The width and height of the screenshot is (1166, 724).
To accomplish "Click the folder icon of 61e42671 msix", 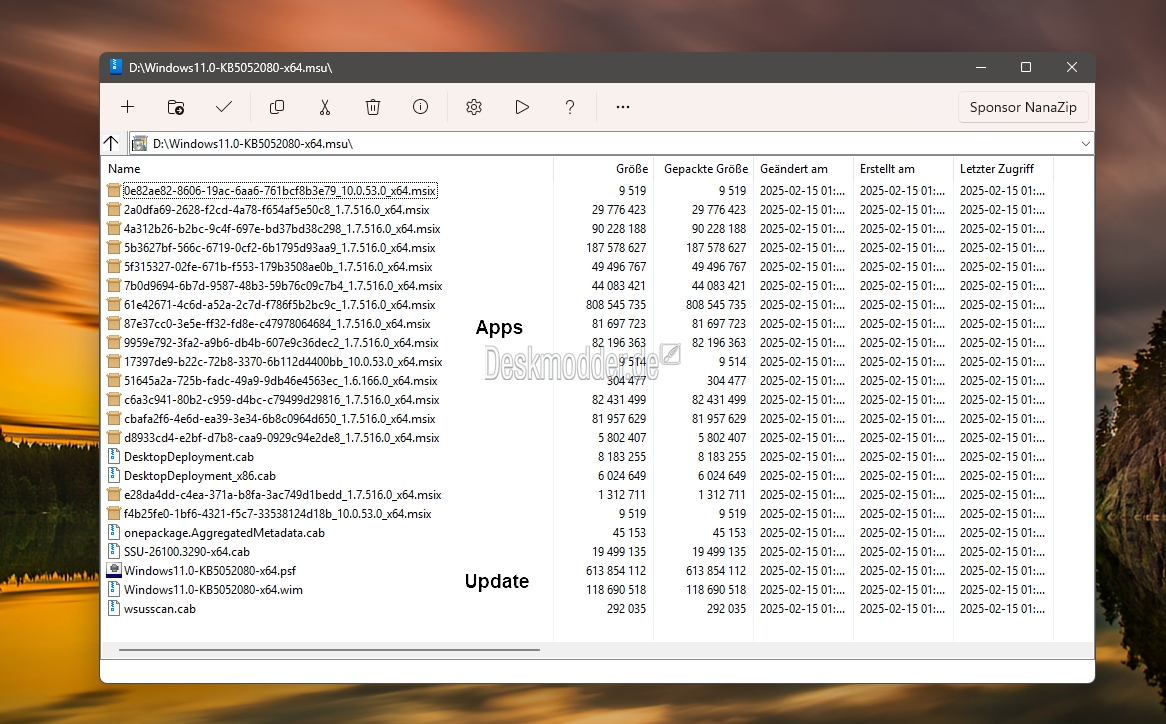I will point(114,304).
